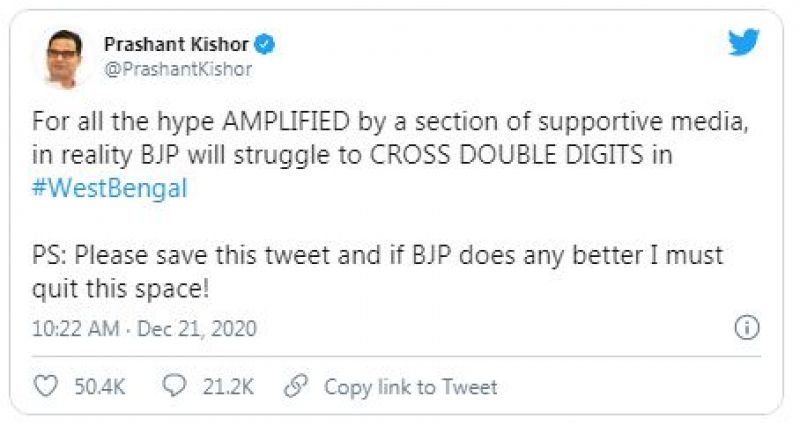Click the Prashant Kishor display name
The width and height of the screenshot is (800, 433).
pyautogui.click(x=179, y=45)
